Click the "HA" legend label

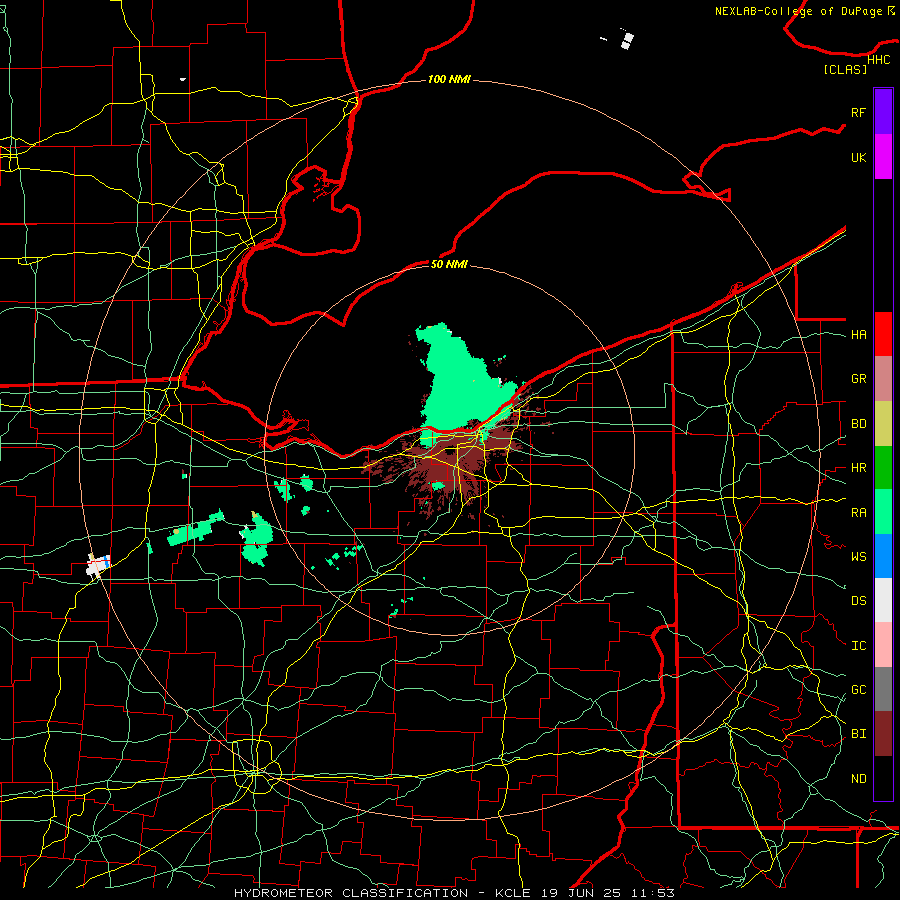(858, 334)
